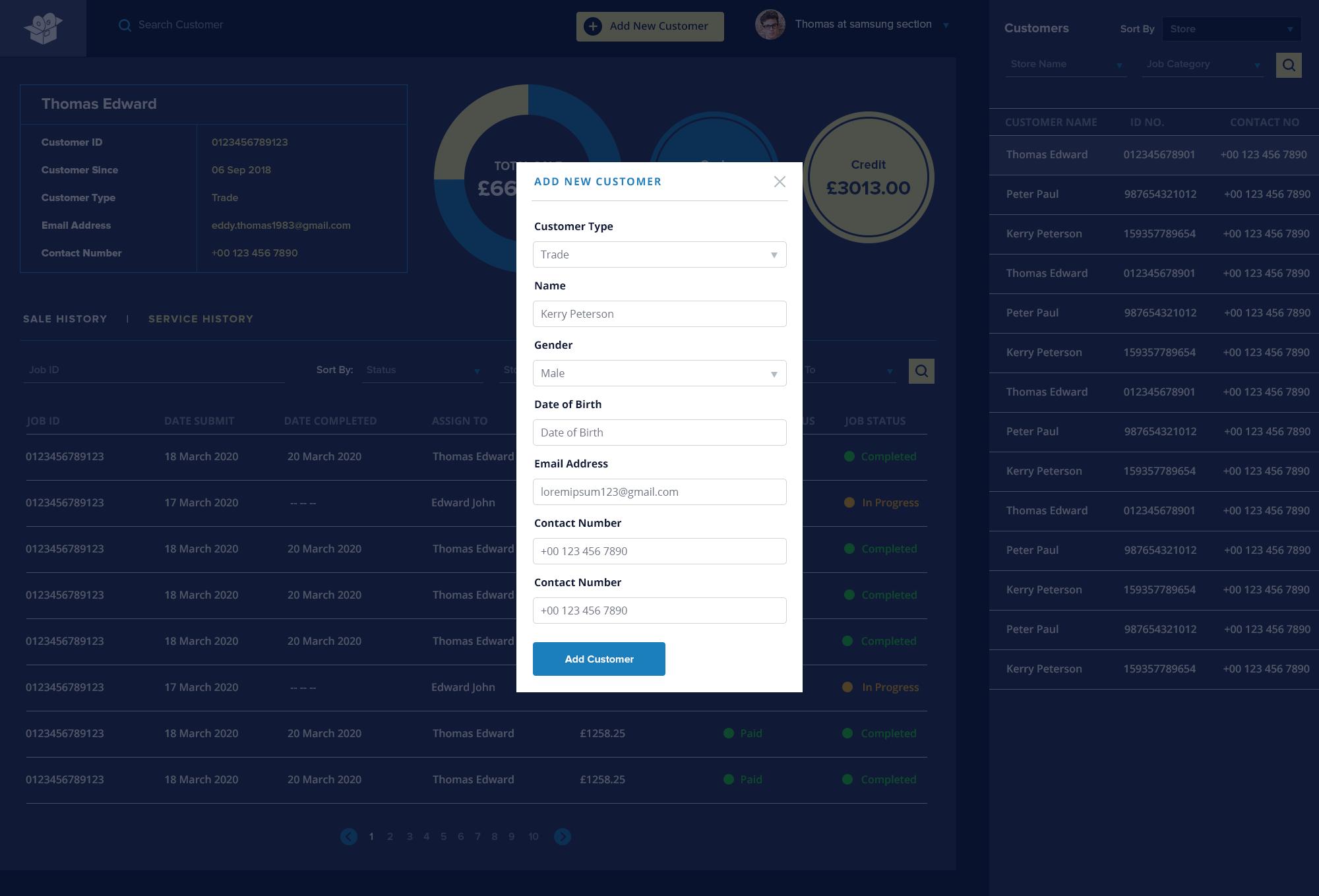The width and height of the screenshot is (1319, 896).
Task: Switch to Sale History tab
Action: coord(65,319)
